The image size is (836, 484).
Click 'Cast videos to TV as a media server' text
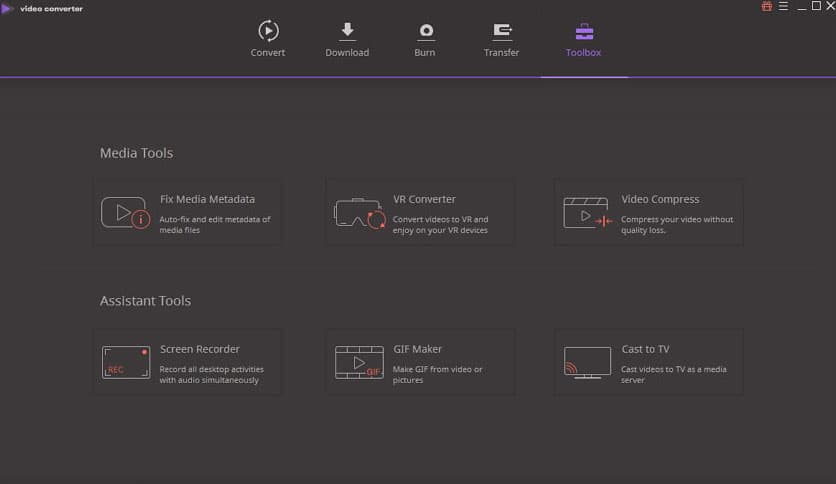[673, 374]
